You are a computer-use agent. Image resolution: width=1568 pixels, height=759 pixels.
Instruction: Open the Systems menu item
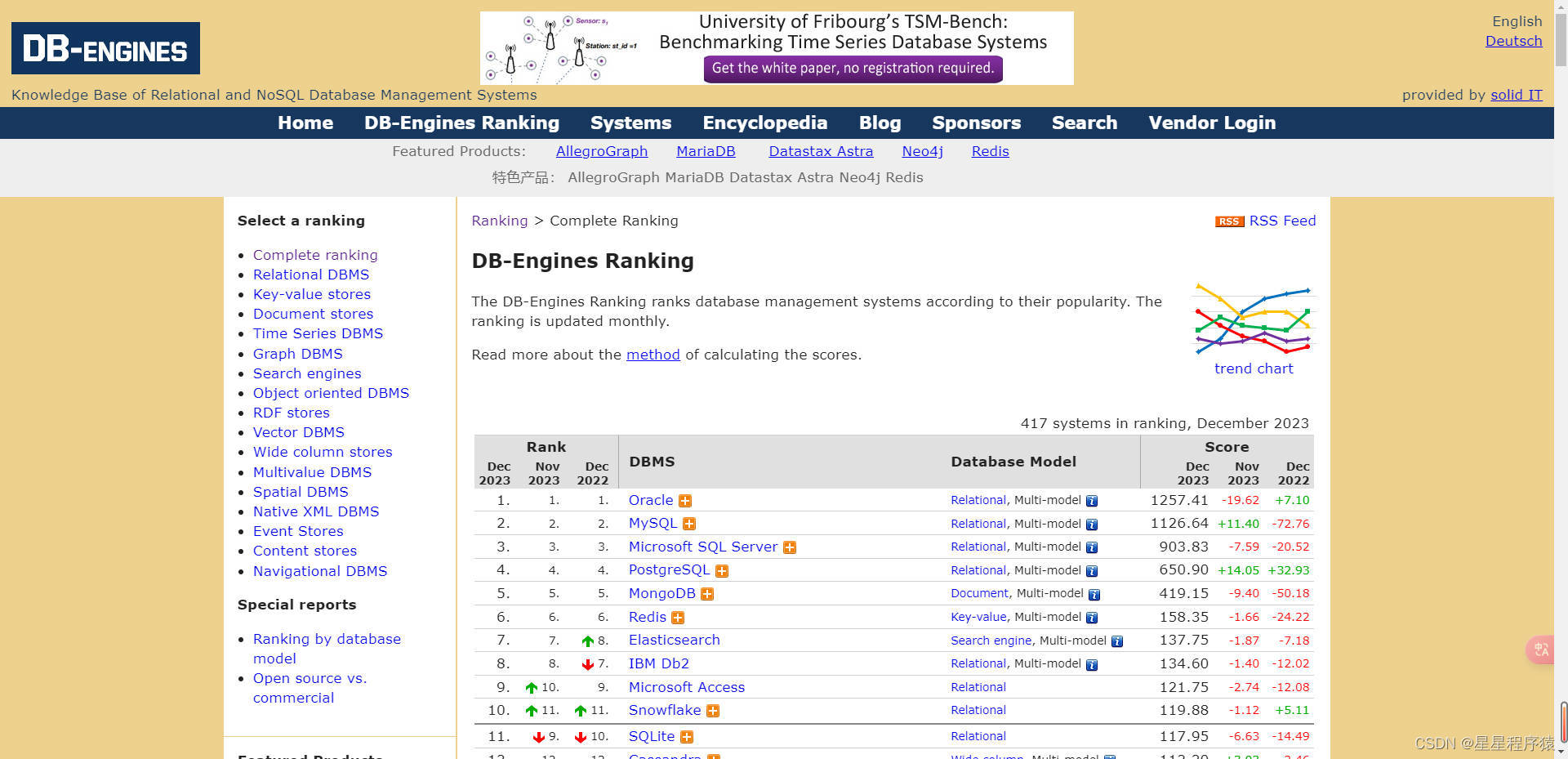[630, 123]
